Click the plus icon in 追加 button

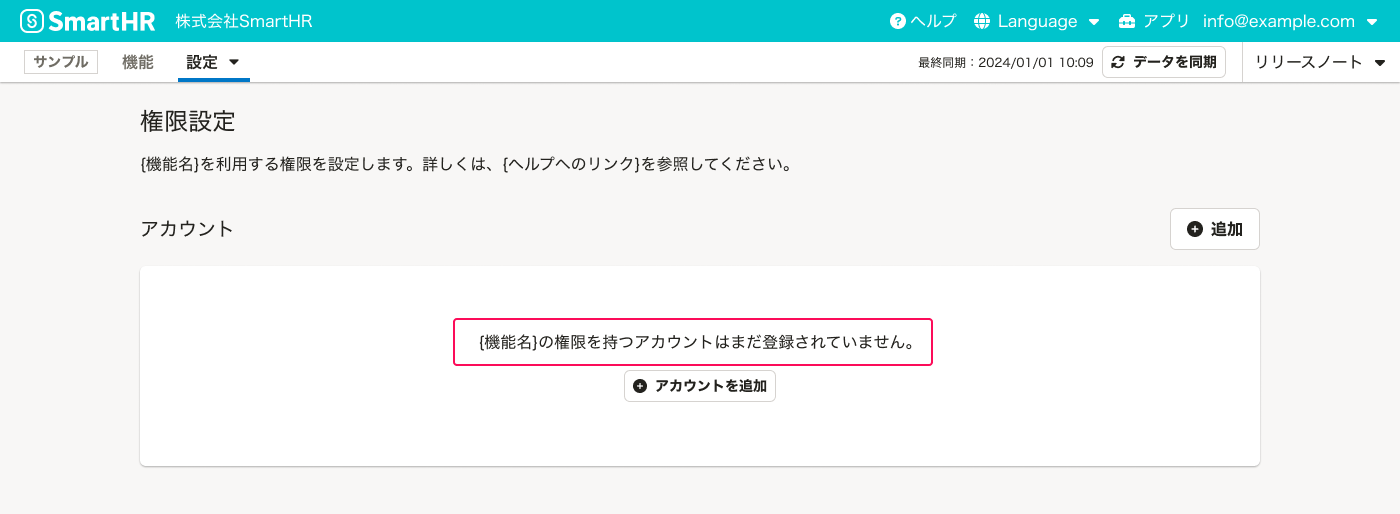pos(1195,229)
